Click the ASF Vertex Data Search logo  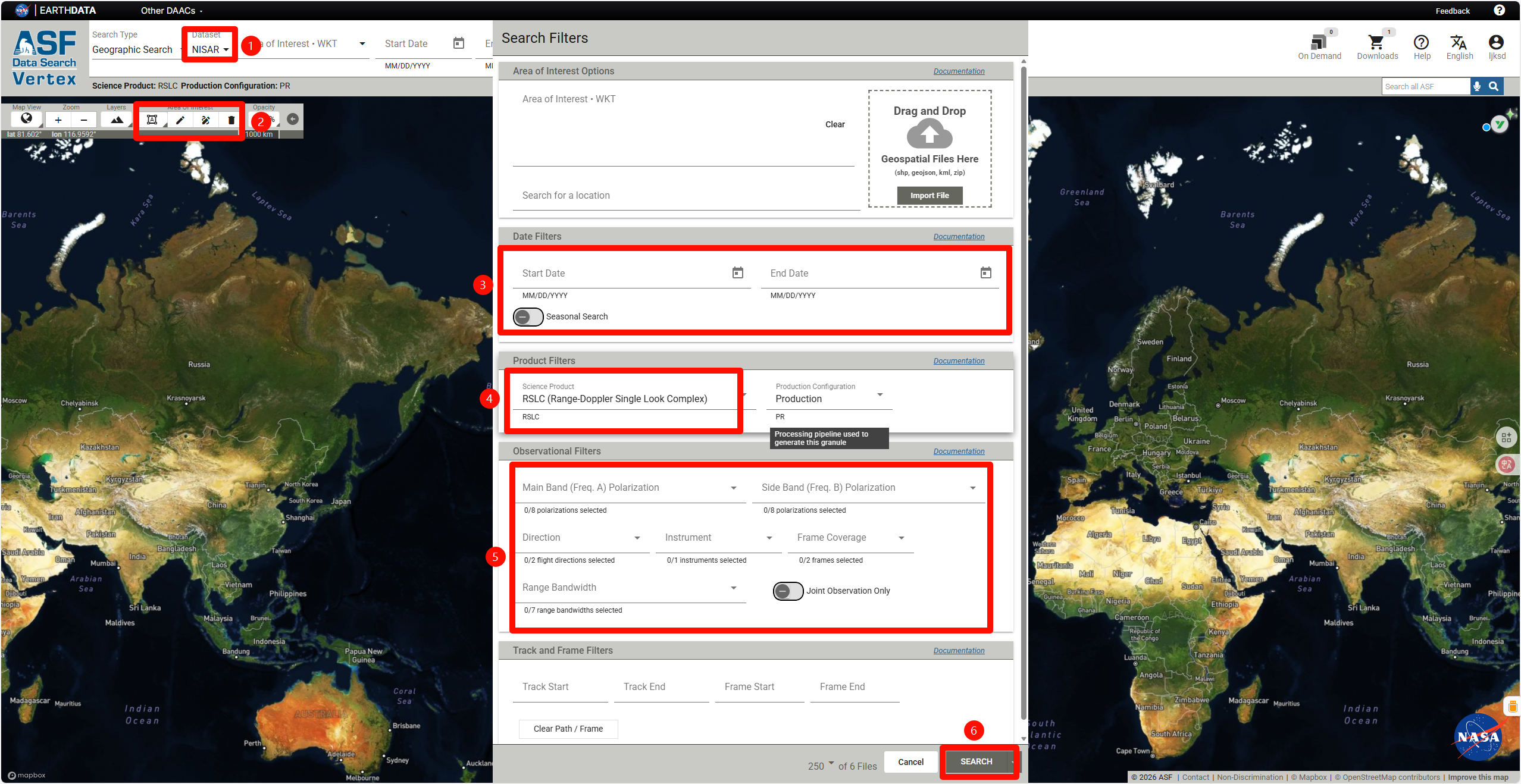point(45,58)
